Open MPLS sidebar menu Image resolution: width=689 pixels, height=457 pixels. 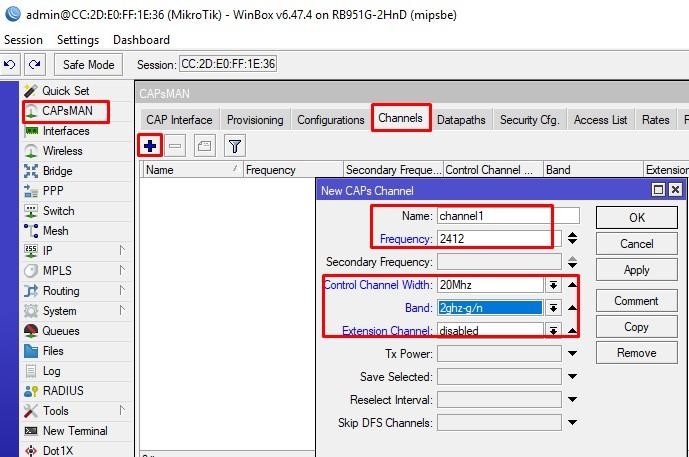(x=75, y=271)
